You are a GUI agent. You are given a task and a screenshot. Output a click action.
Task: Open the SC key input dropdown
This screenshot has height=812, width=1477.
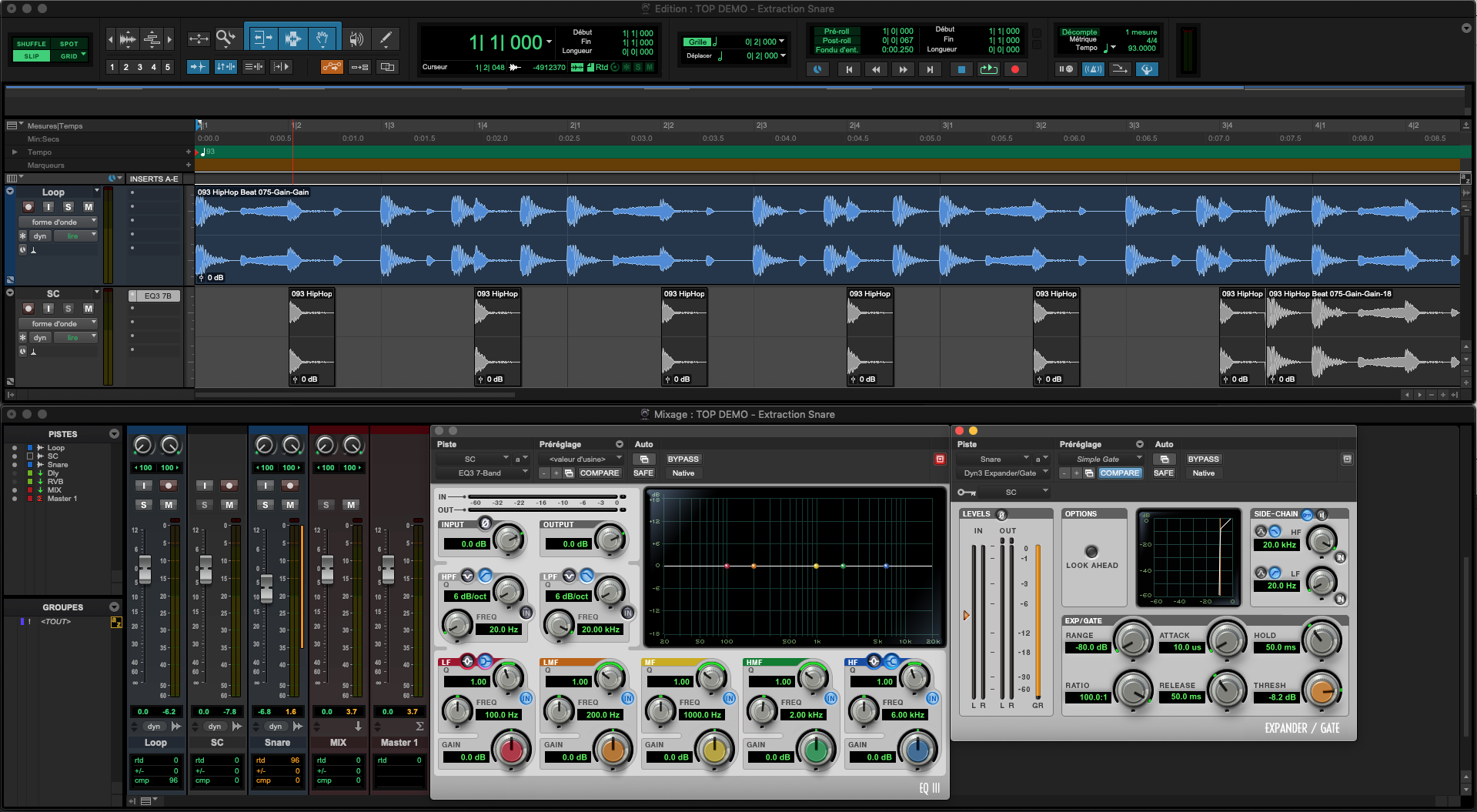[1014, 493]
